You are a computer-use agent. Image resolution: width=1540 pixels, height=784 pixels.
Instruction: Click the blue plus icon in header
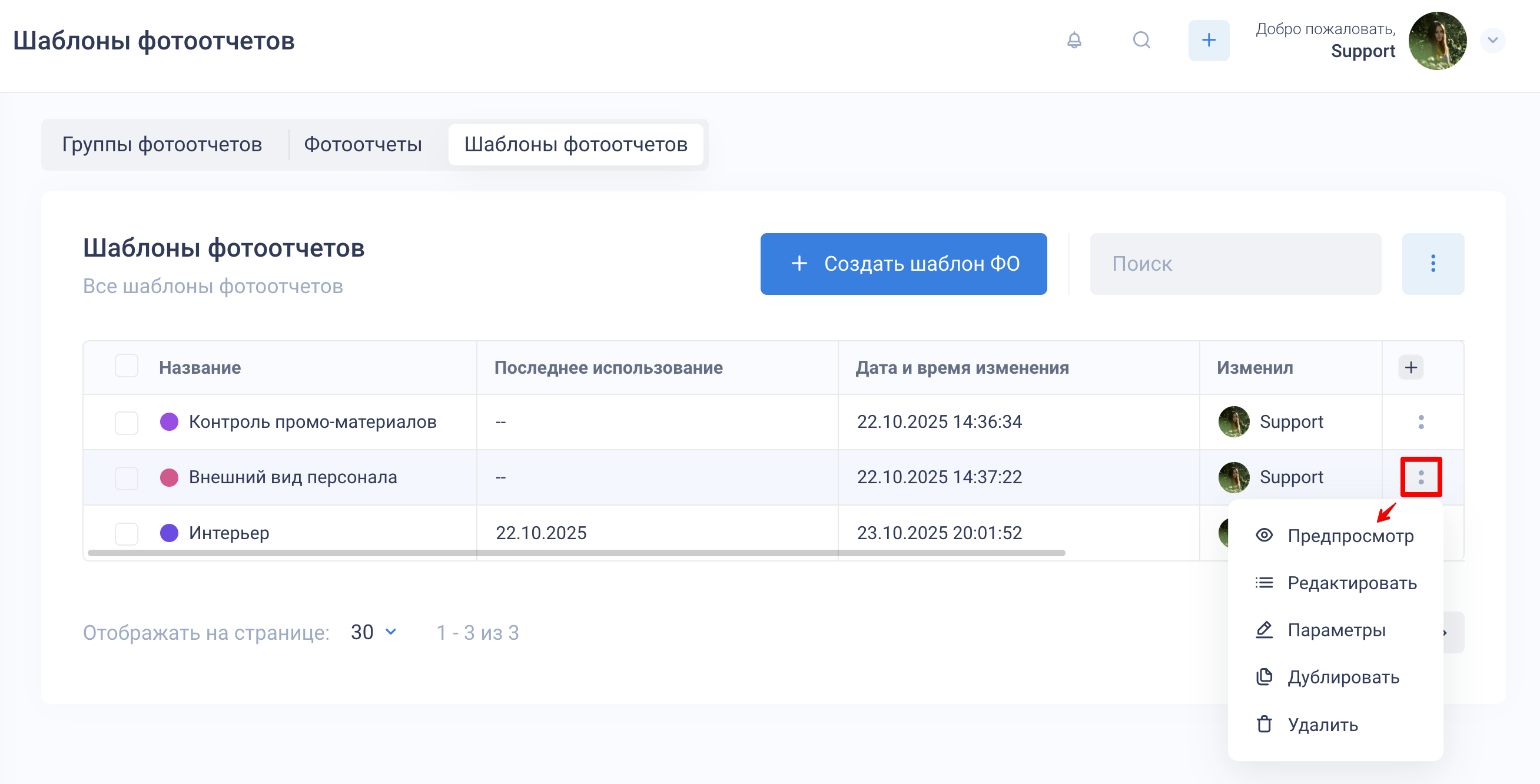[x=1208, y=40]
